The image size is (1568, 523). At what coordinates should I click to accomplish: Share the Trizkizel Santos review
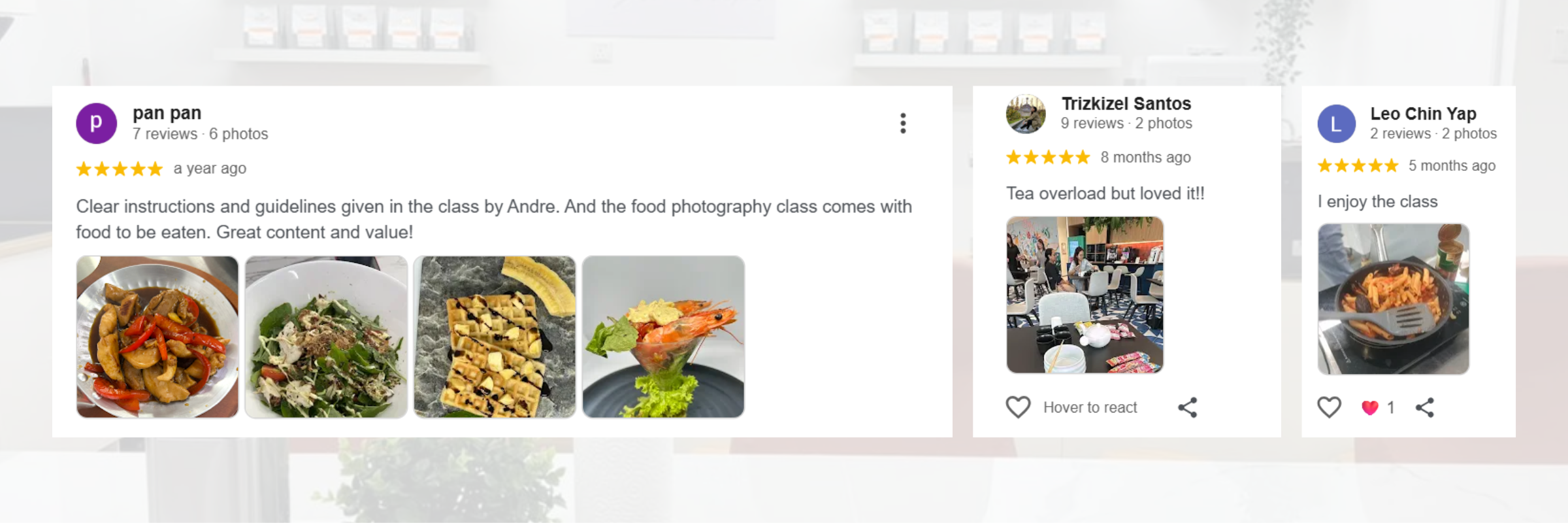pos(1188,407)
